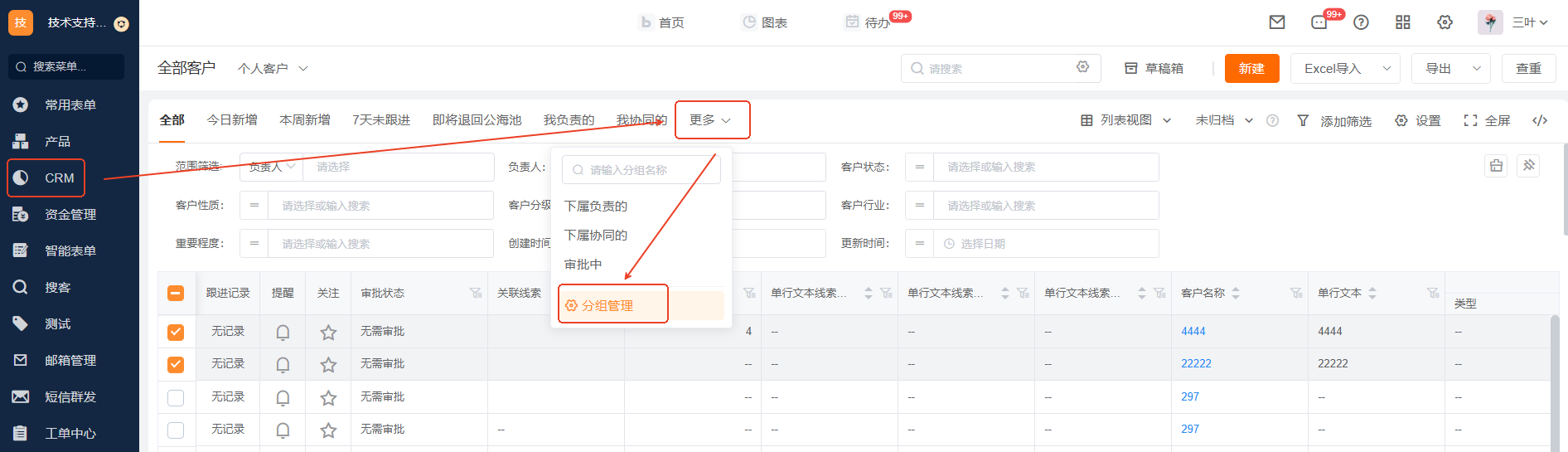This screenshot has height=452, width=1568.
Task: Expand the Excel导入 dropdown arrow
Action: click(1387, 69)
